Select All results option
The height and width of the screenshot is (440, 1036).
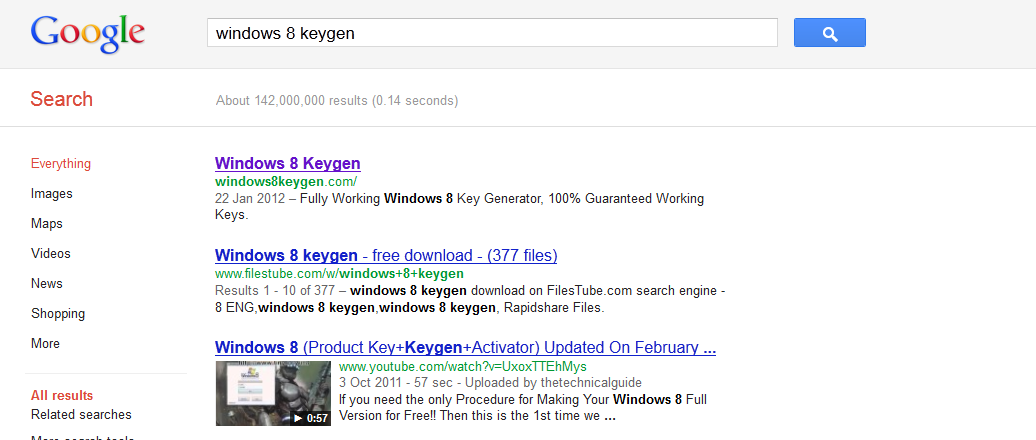coord(62,396)
